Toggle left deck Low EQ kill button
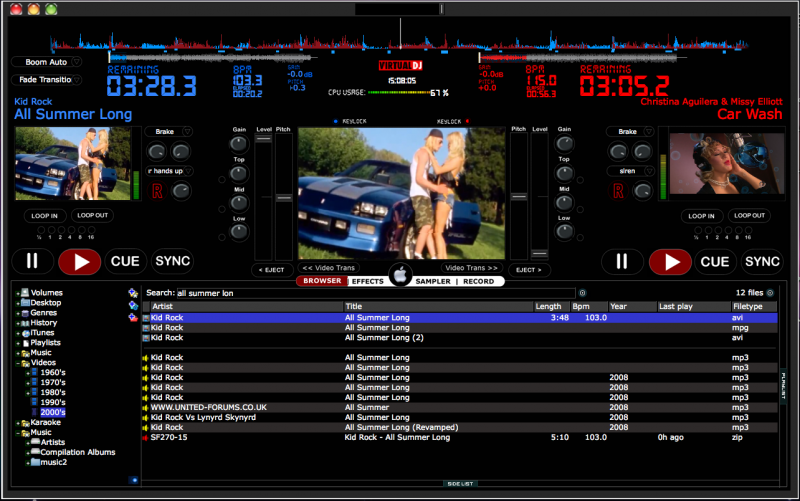The width and height of the screenshot is (800, 501). coord(222,237)
